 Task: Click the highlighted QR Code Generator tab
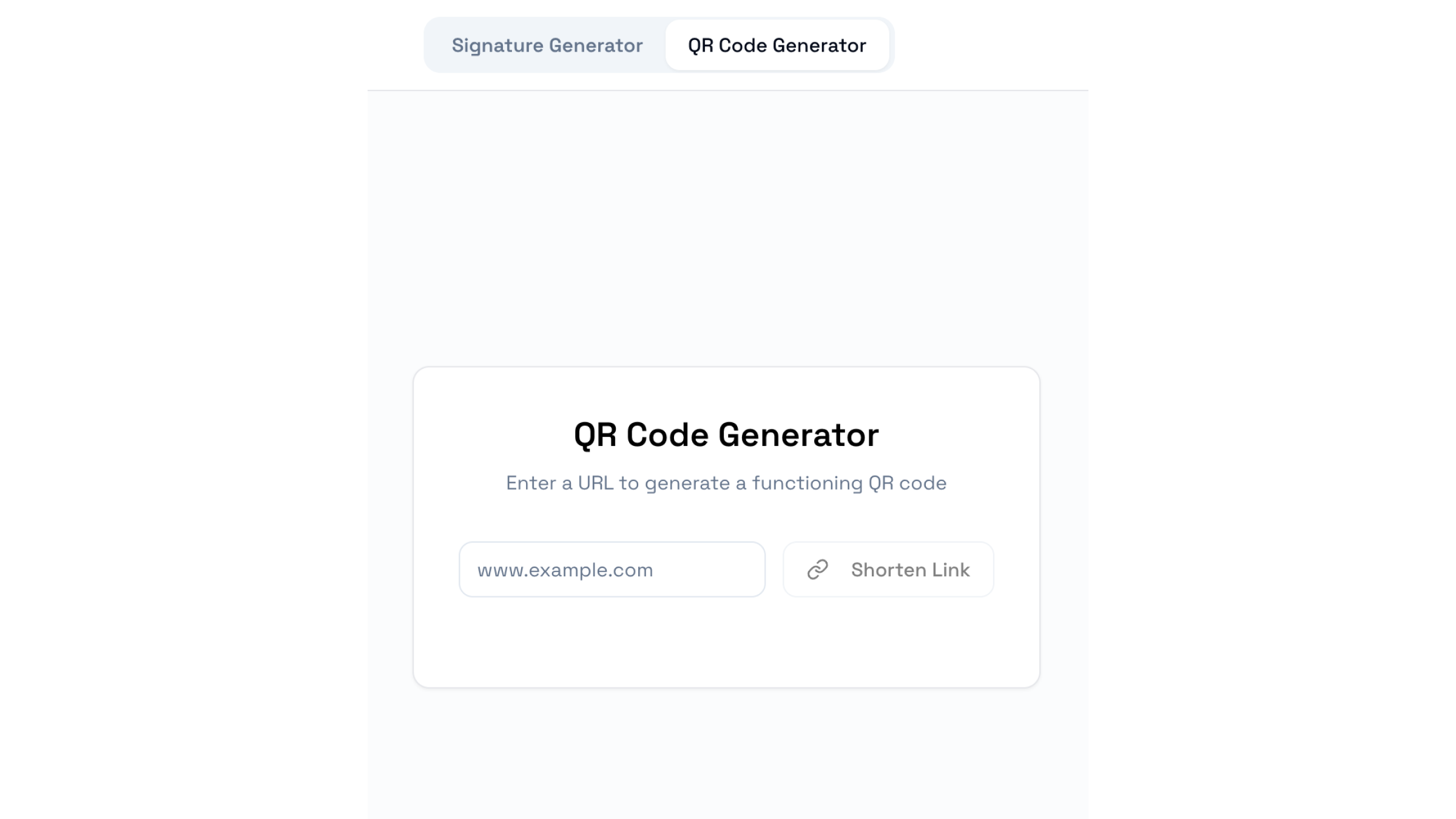tap(777, 45)
